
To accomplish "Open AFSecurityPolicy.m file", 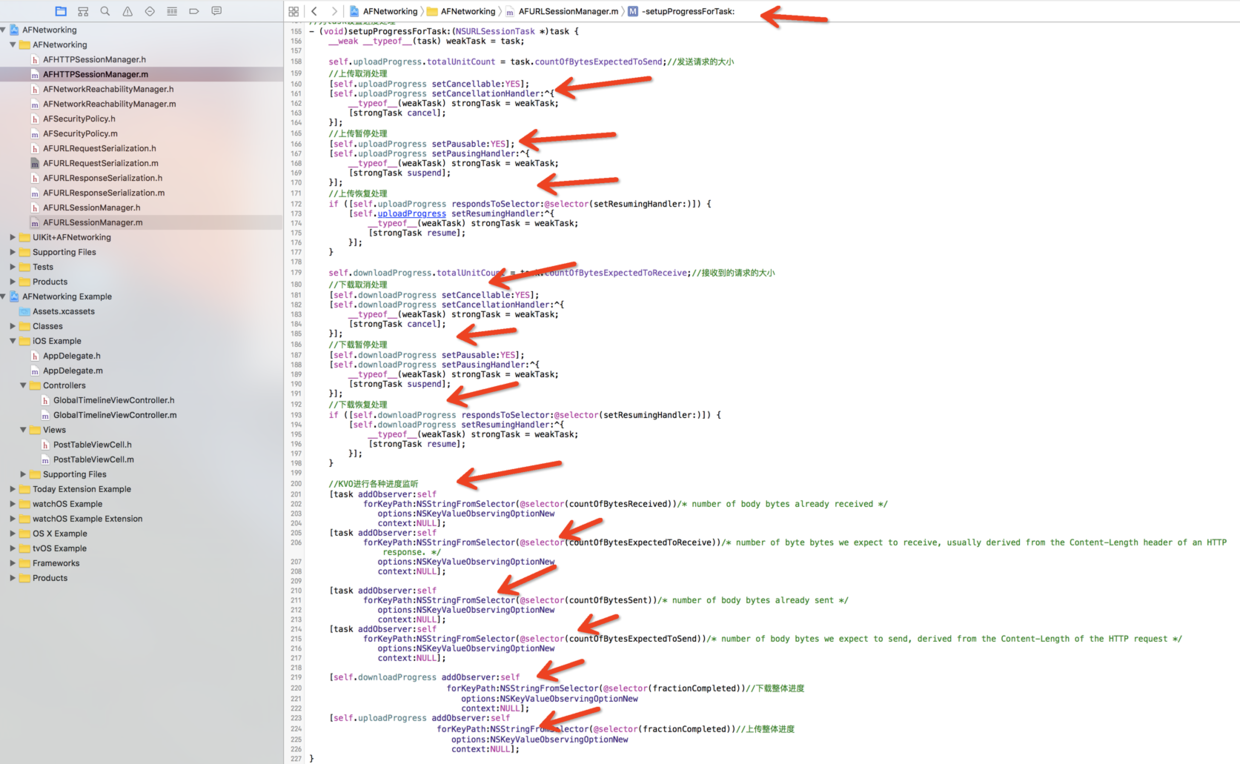I will coord(141,133).
